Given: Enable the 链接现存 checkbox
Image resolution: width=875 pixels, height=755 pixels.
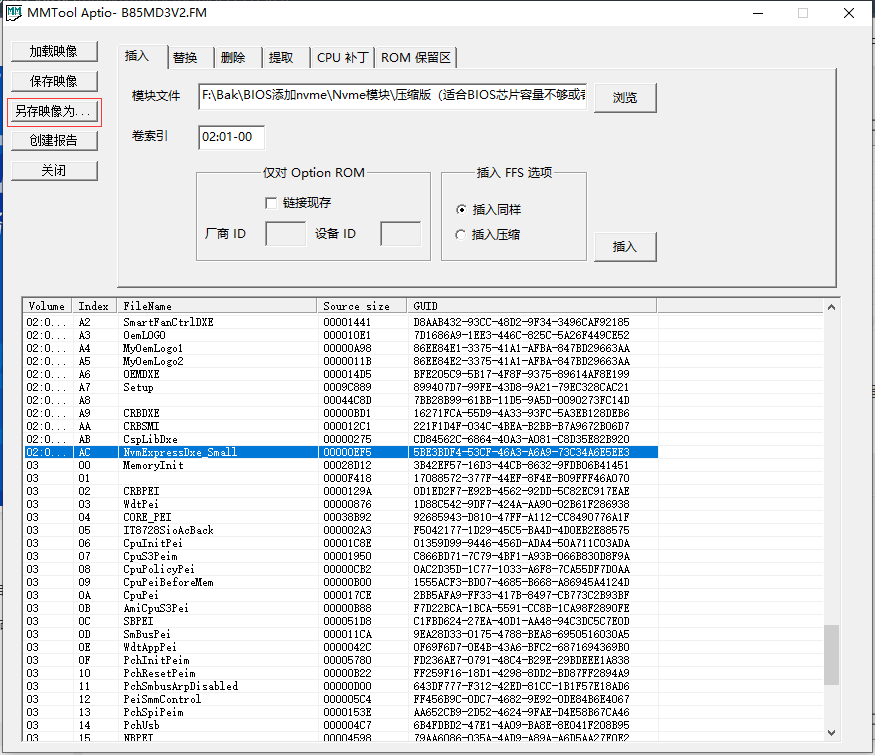Looking at the screenshot, I should 271,203.
